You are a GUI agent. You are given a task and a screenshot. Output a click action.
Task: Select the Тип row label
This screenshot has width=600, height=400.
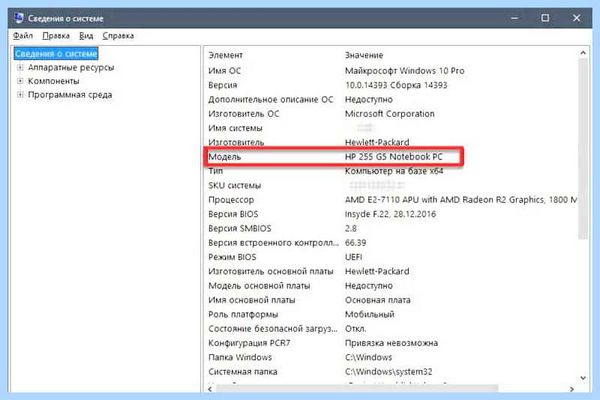(x=215, y=171)
